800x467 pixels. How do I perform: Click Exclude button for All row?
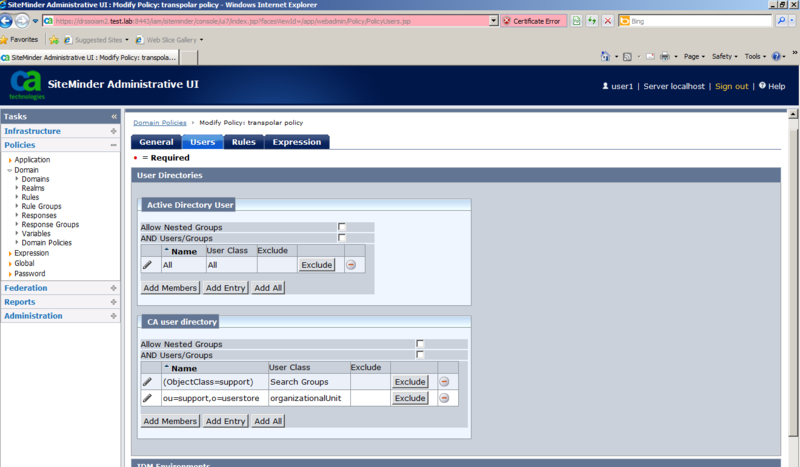(317, 264)
